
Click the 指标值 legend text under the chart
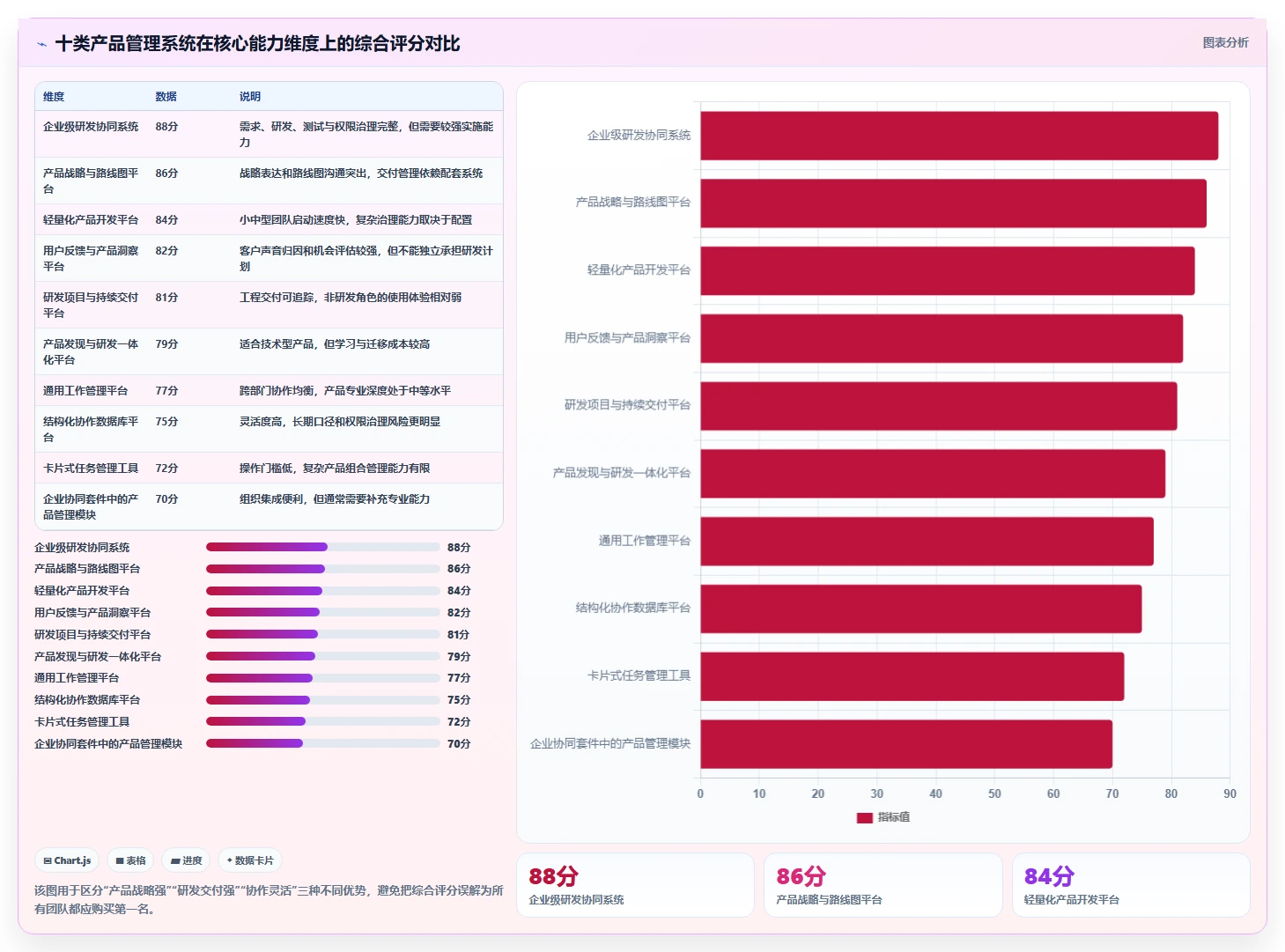[x=894, y=817]
